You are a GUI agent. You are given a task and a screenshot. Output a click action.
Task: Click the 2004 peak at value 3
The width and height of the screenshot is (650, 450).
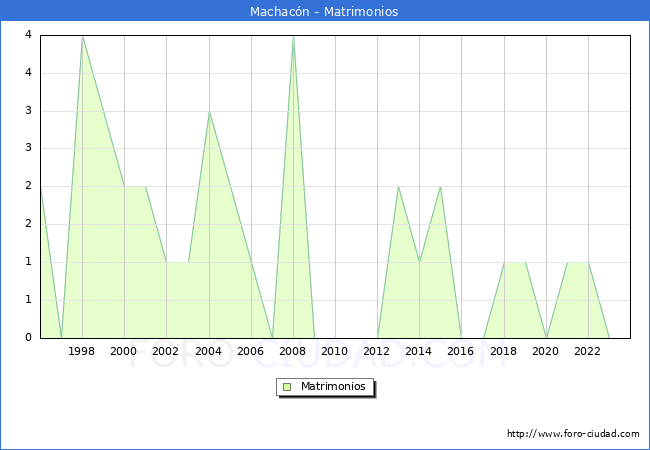[x=208, y=111]
